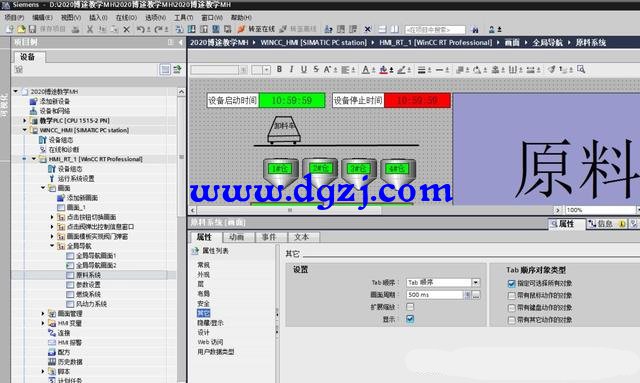Toggle the 带有键盘动作的对象 checkbox
Image resolution: width=640 pixels, height=383 pixels.
(x=512, y=308)
